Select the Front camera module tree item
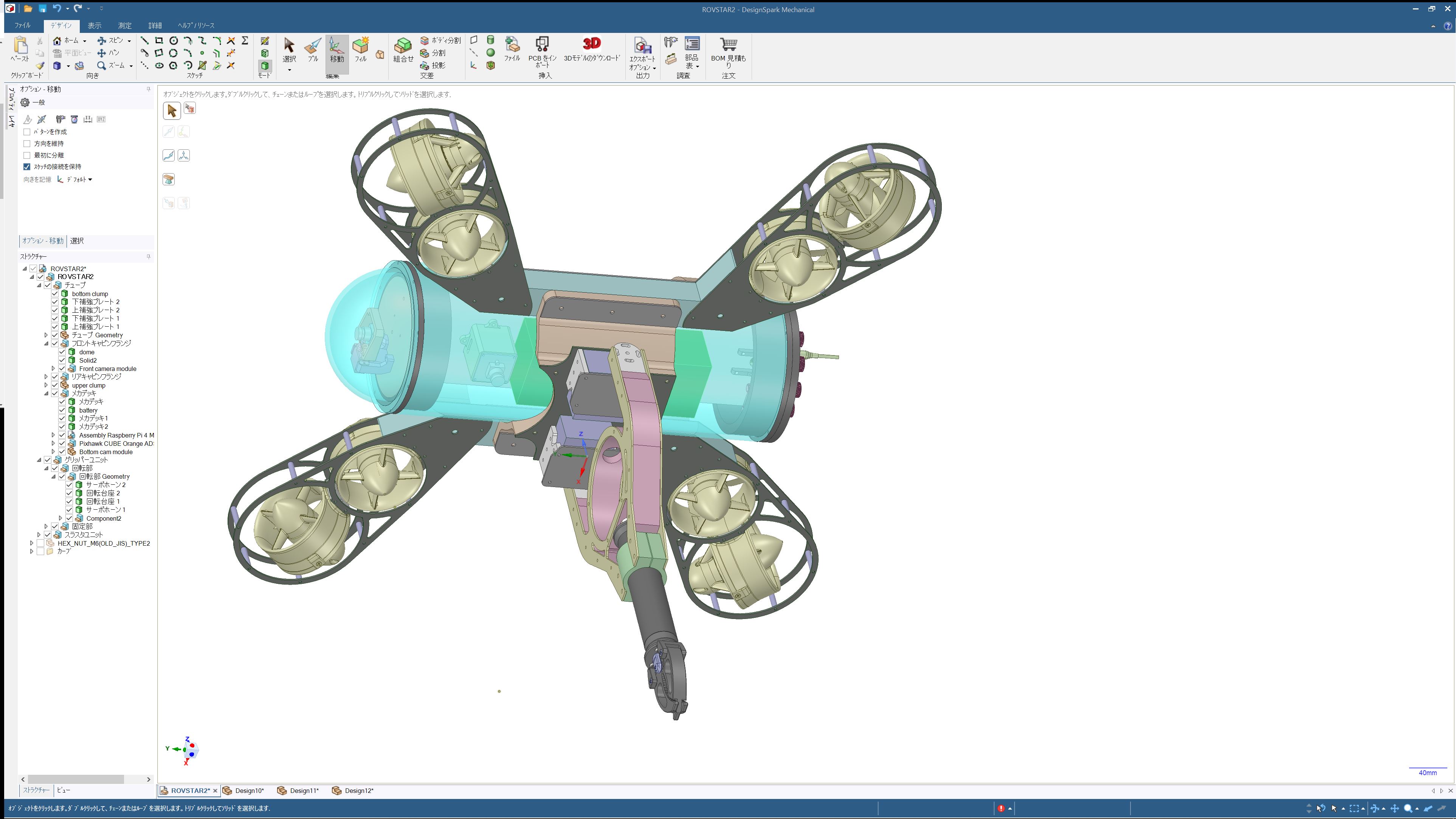 (107, 369)
